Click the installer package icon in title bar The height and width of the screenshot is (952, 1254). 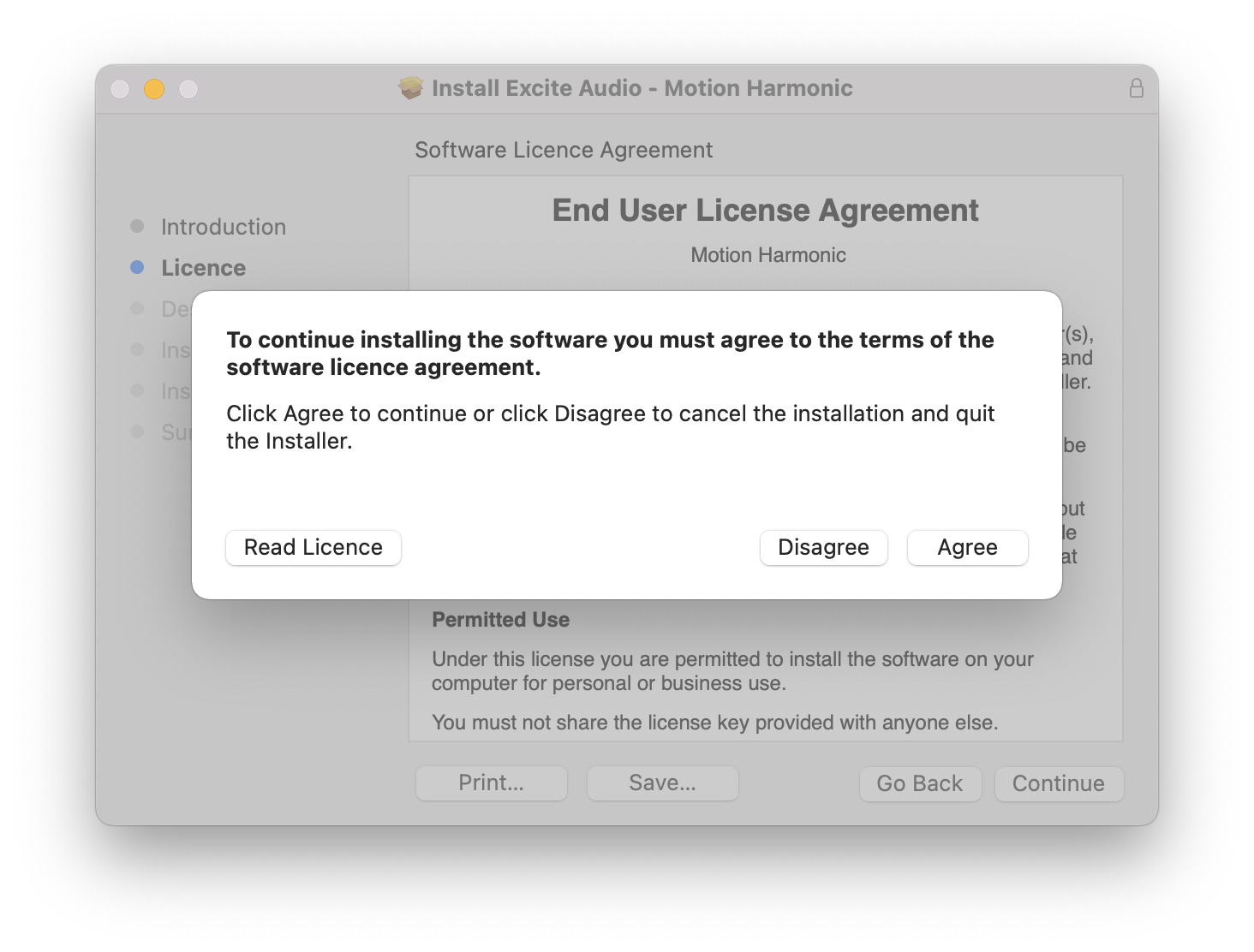coord(411,88)
